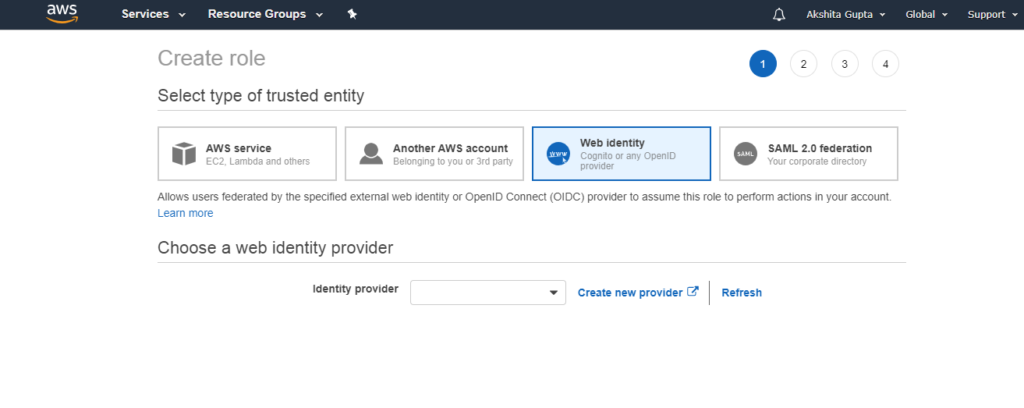Click the pin shortcut icon in navbar
Image resolution: width=1024 pixels, height=408 pixels.
(x=352, y=14)
